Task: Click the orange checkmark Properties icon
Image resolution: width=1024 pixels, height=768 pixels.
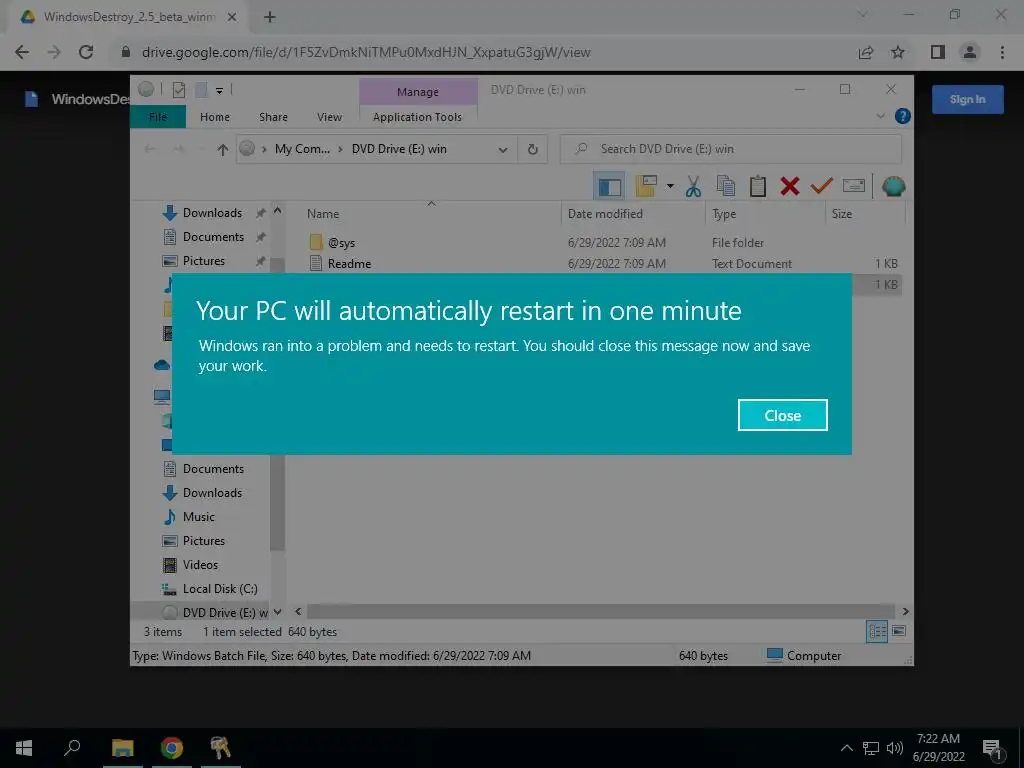Action: 822,186
